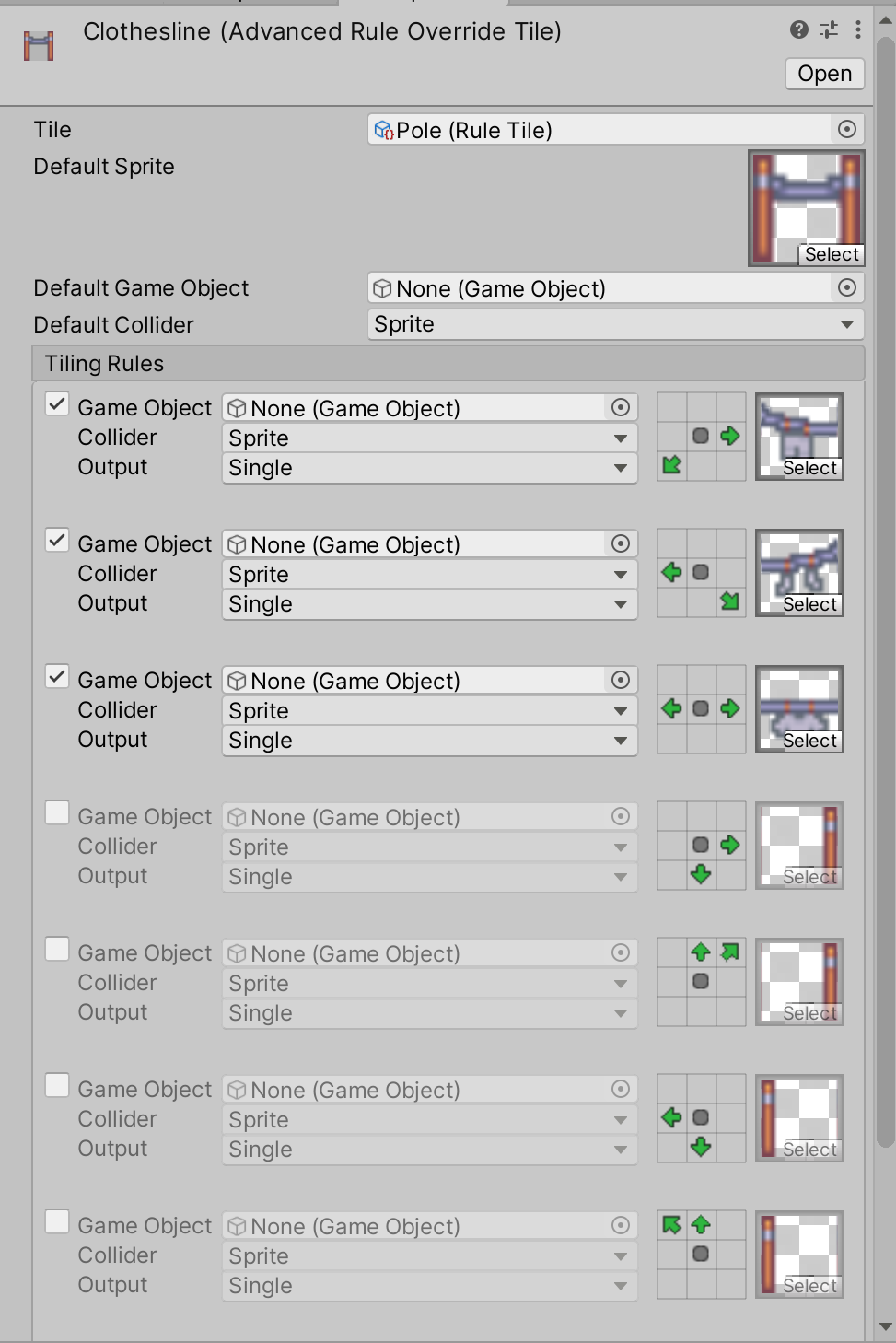Open the kebab menu in the tile inspector
This screenshot has width=896, height=1343.
(857, 30)
